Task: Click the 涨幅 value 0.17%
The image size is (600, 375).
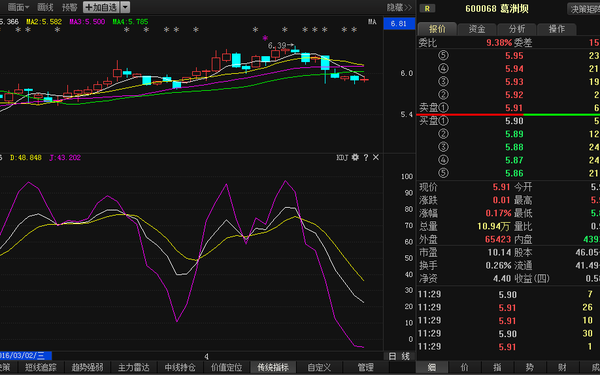Action: (498, 213)
